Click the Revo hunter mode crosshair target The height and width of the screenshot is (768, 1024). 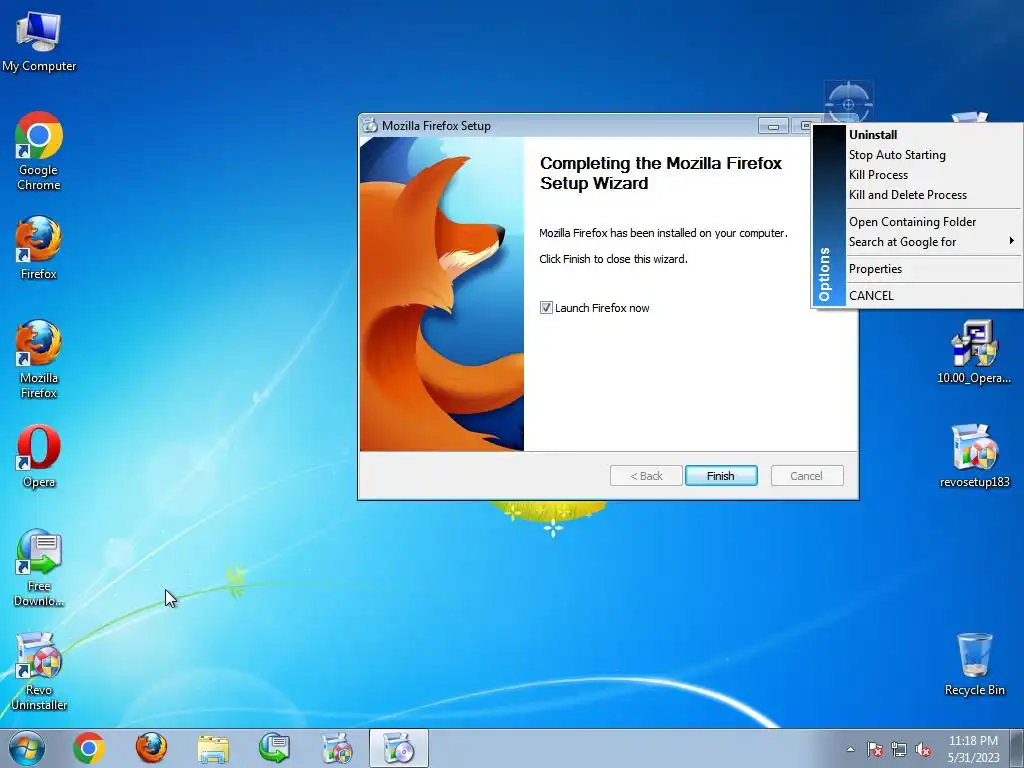848,103
